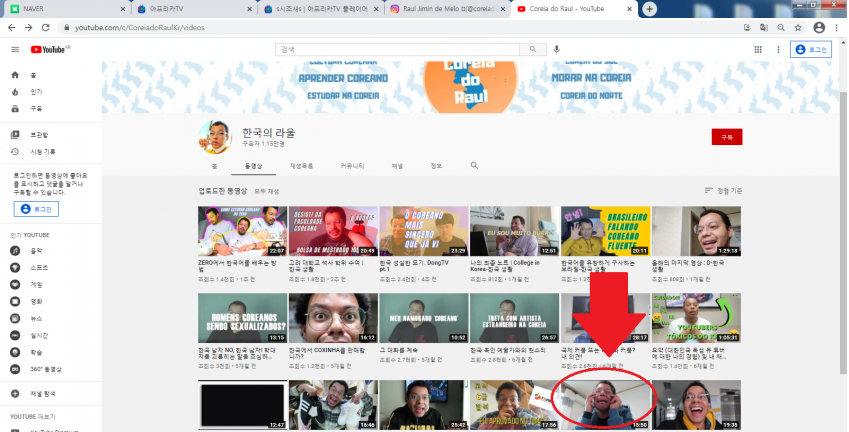The image size is (849, 432).
Task: Click the browser forward arrow
Action: click(x=29, y=28)
